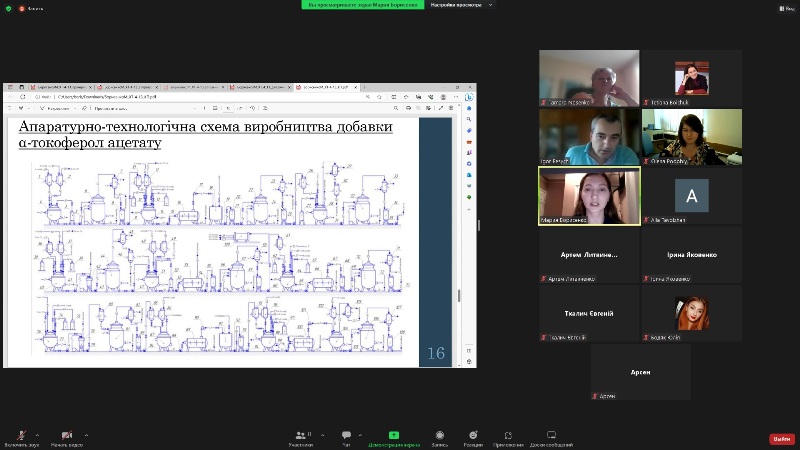Click browser refresh button

coord(22,96)
